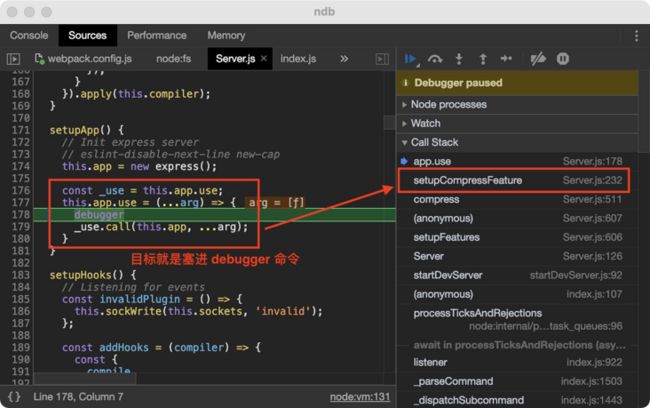Screen dimensions: 650x408
Task: Open the DevTools three-dot menu
Action: pyautogui.click(x=636, y=36)
